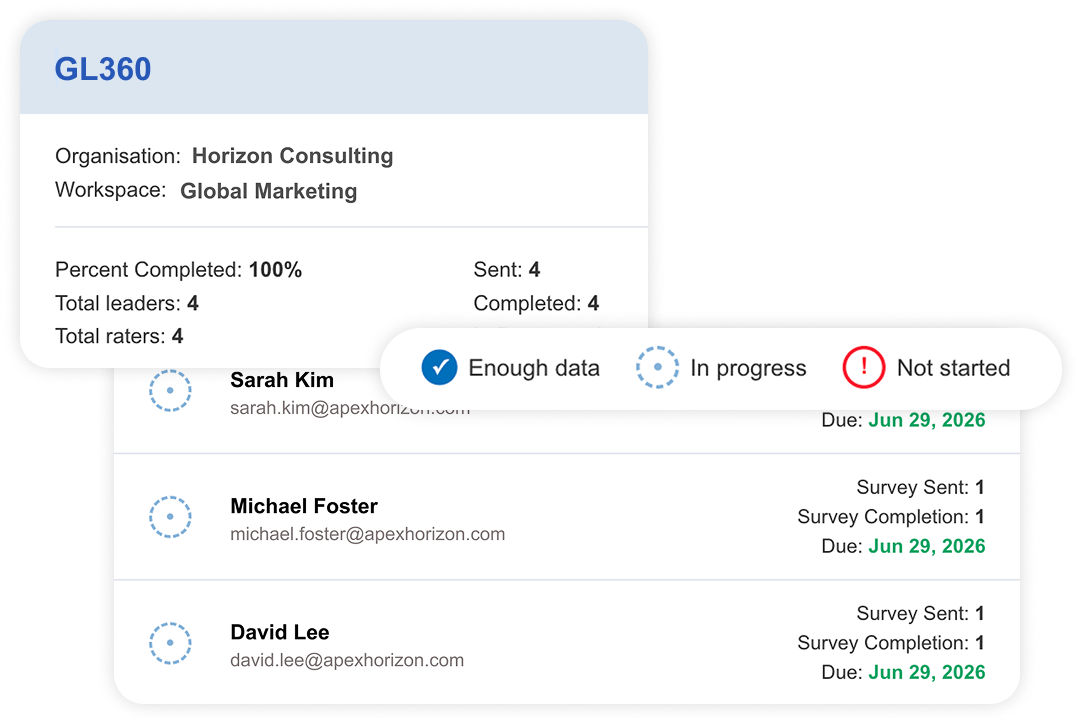
Task: Click the dashed circle In progress legend icon
Action: click(x=657, y=367)
